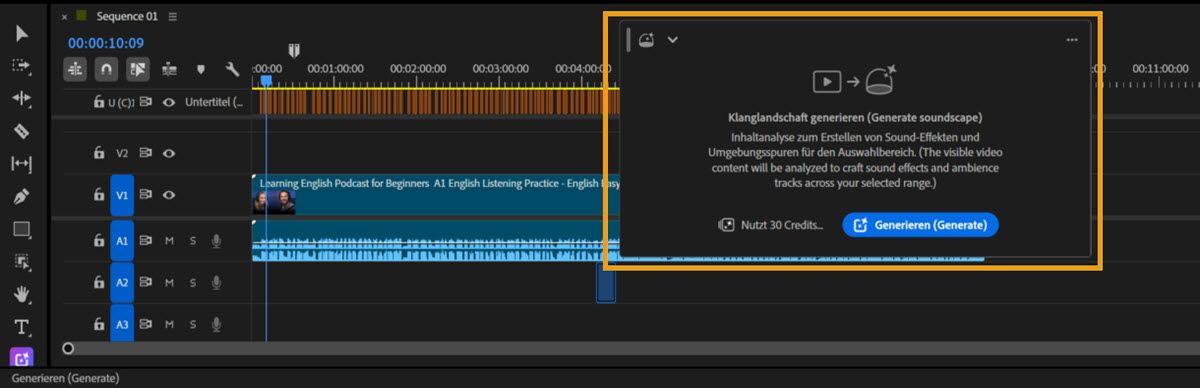
Task: Click the voice-over record mic on A2
Action: 215,283
